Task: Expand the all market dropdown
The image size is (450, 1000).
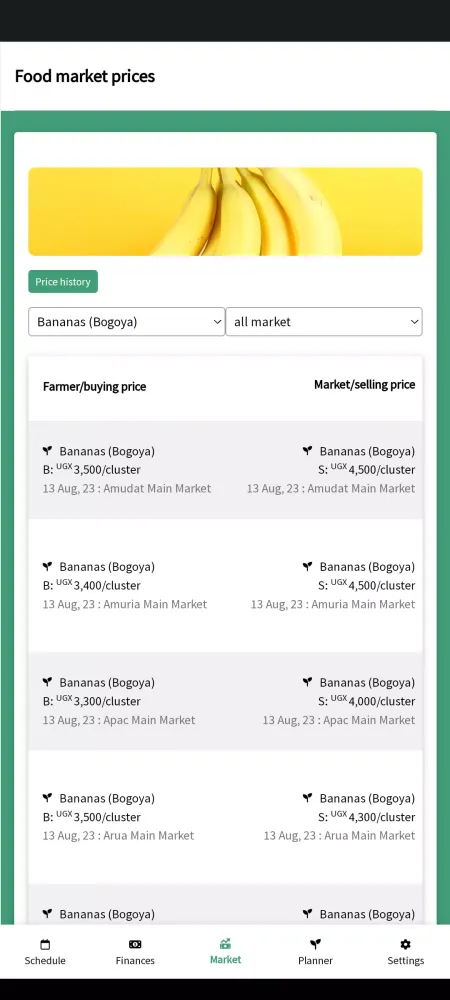Action: coord(324,321)
